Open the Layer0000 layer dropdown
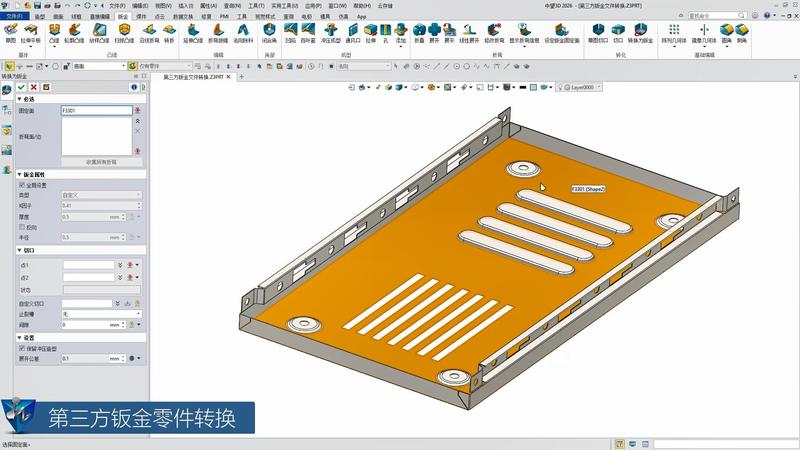The width and height of the screenshot is (800, 450). point(584,87)
